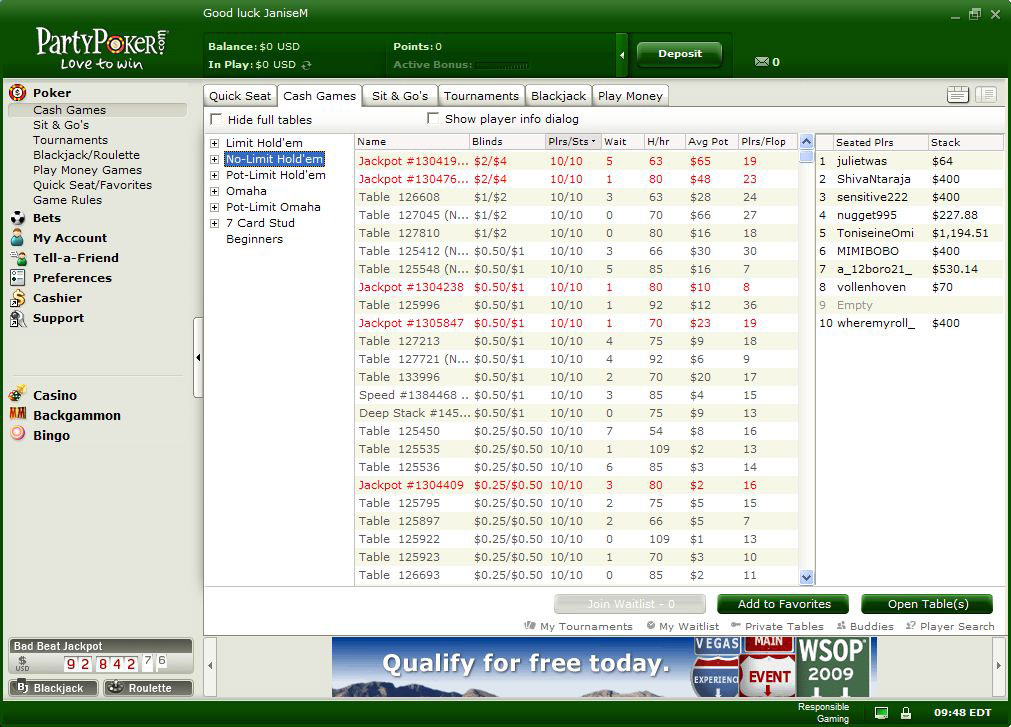Image resolution: width=1011 pixels, height=727 pixels.
Task: Open the mail inbox envelope icon
Action: click(761, 62)
